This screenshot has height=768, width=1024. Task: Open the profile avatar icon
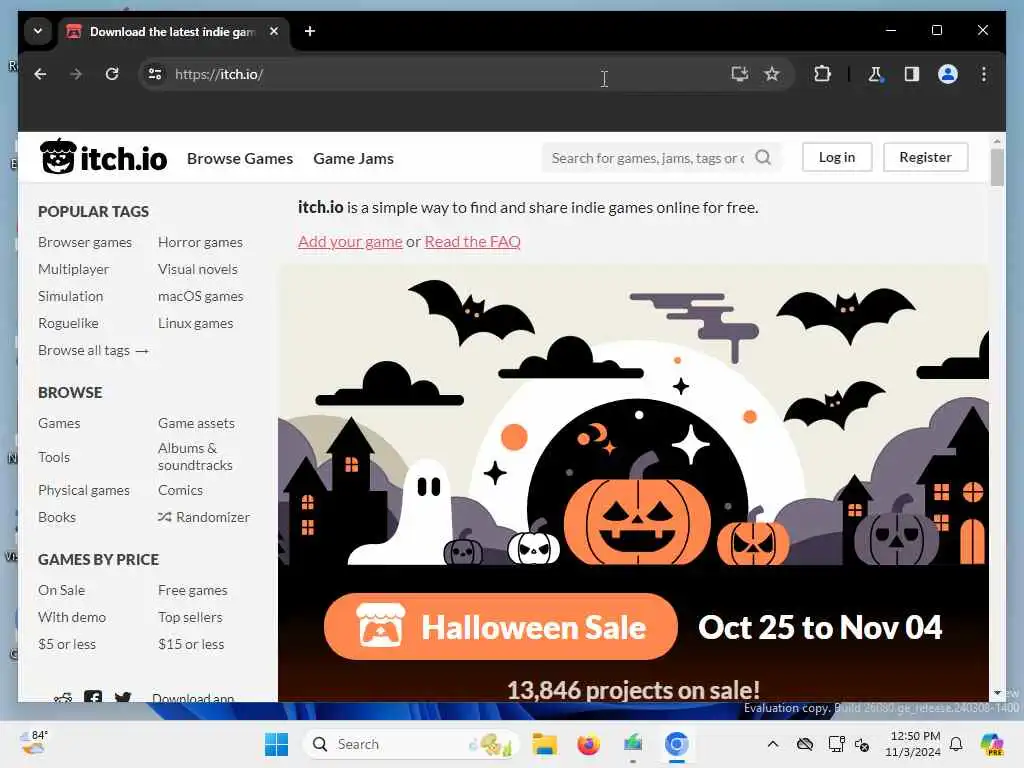pyautogui.click(x=948, y=74)
